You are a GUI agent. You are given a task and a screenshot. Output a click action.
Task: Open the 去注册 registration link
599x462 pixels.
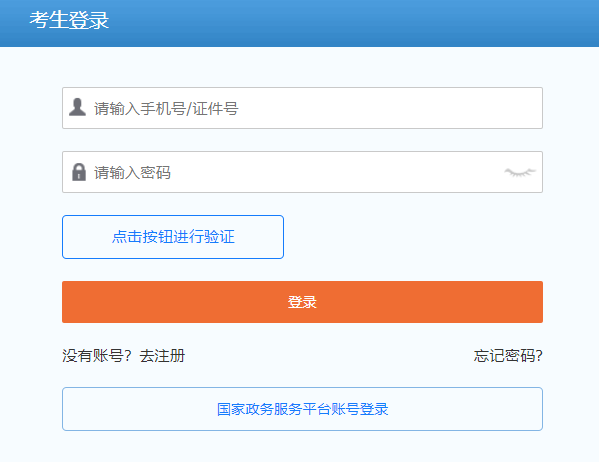click(x=162, y=356)
